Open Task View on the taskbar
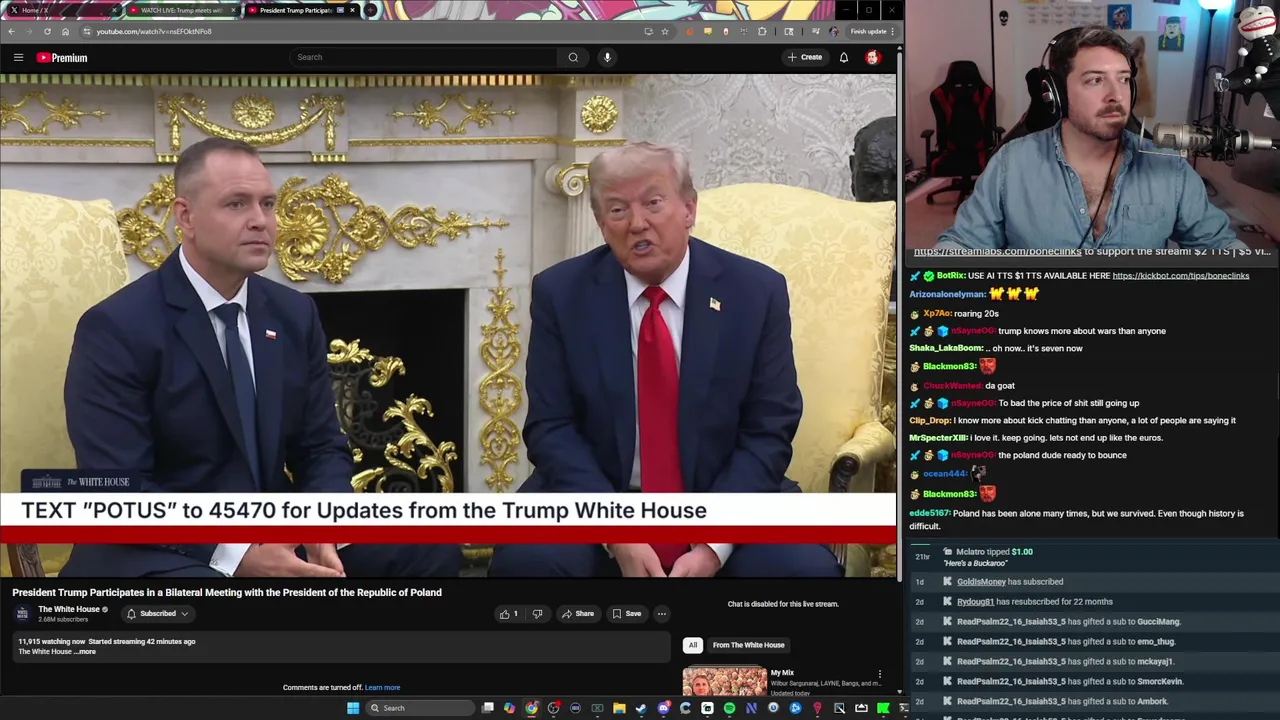Image resolution: width=1280 pixels, height=720 pixels. coord(487,708)
